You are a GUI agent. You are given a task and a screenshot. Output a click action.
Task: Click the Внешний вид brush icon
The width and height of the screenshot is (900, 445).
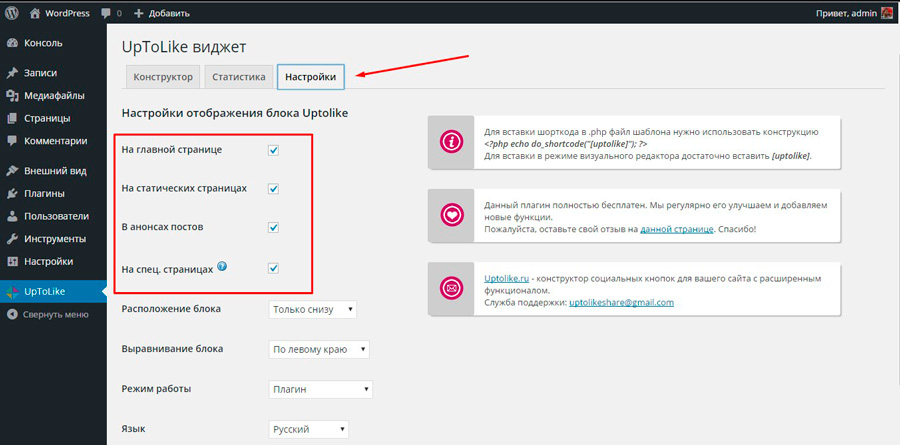point(13,171)
